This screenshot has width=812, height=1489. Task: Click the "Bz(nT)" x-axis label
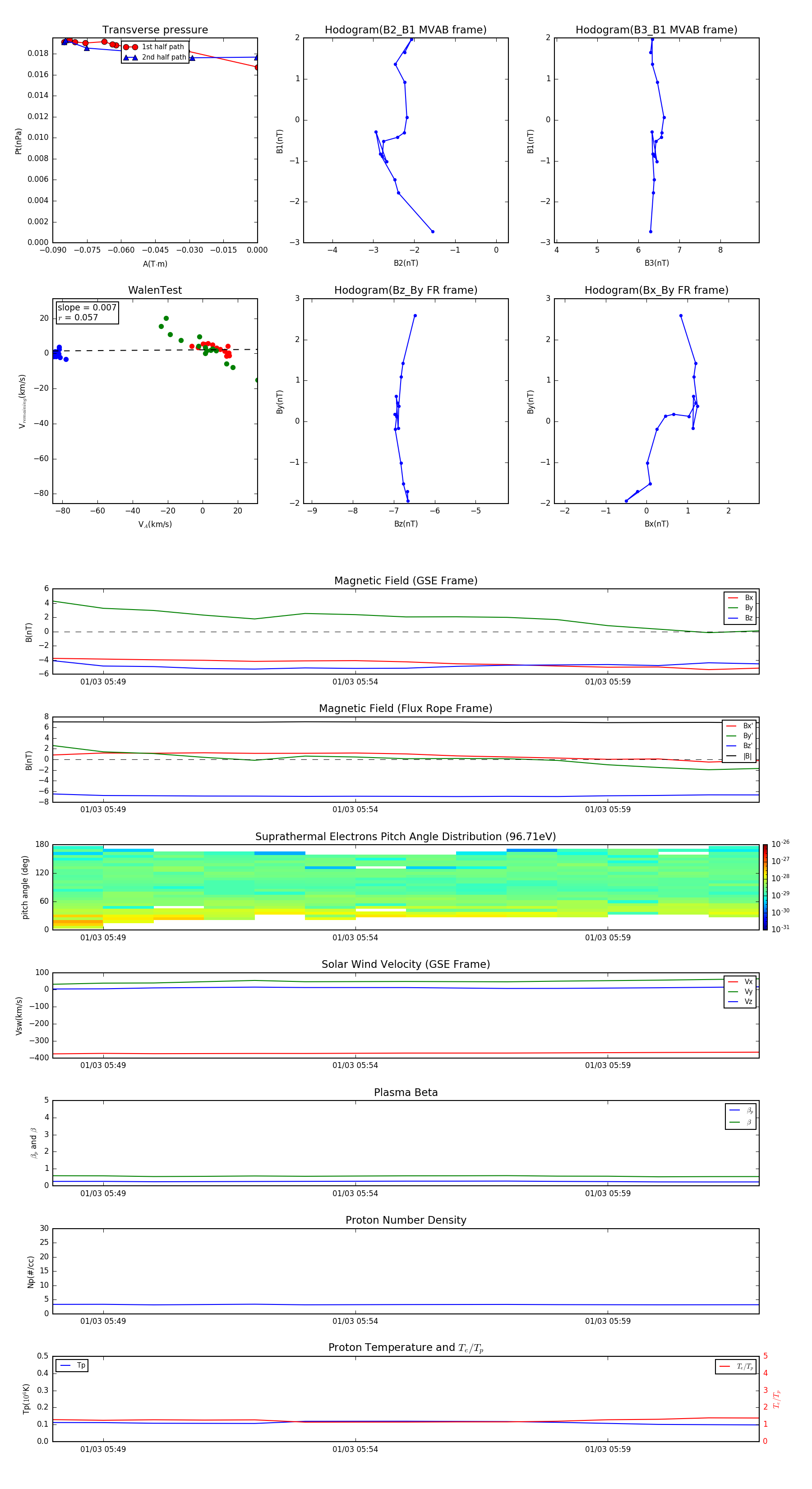coord(406,524)
